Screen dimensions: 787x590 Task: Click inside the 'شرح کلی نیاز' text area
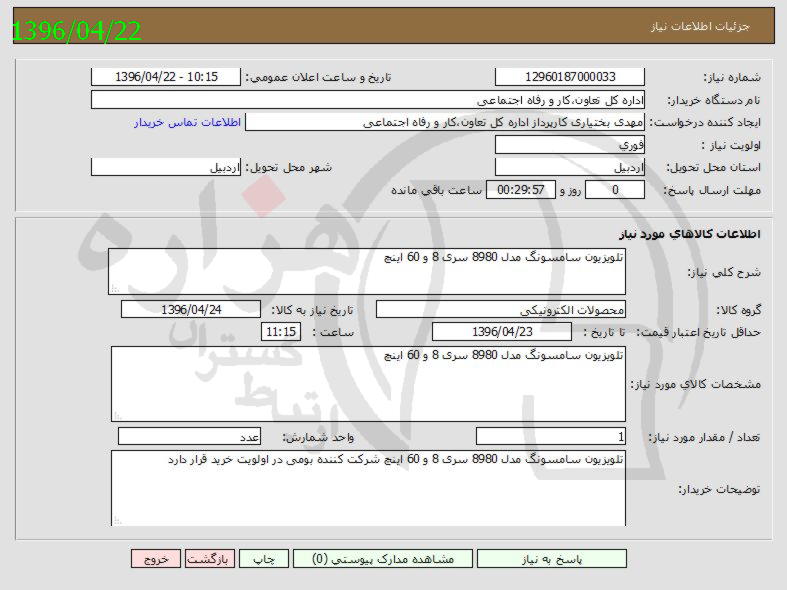(367, 272)
